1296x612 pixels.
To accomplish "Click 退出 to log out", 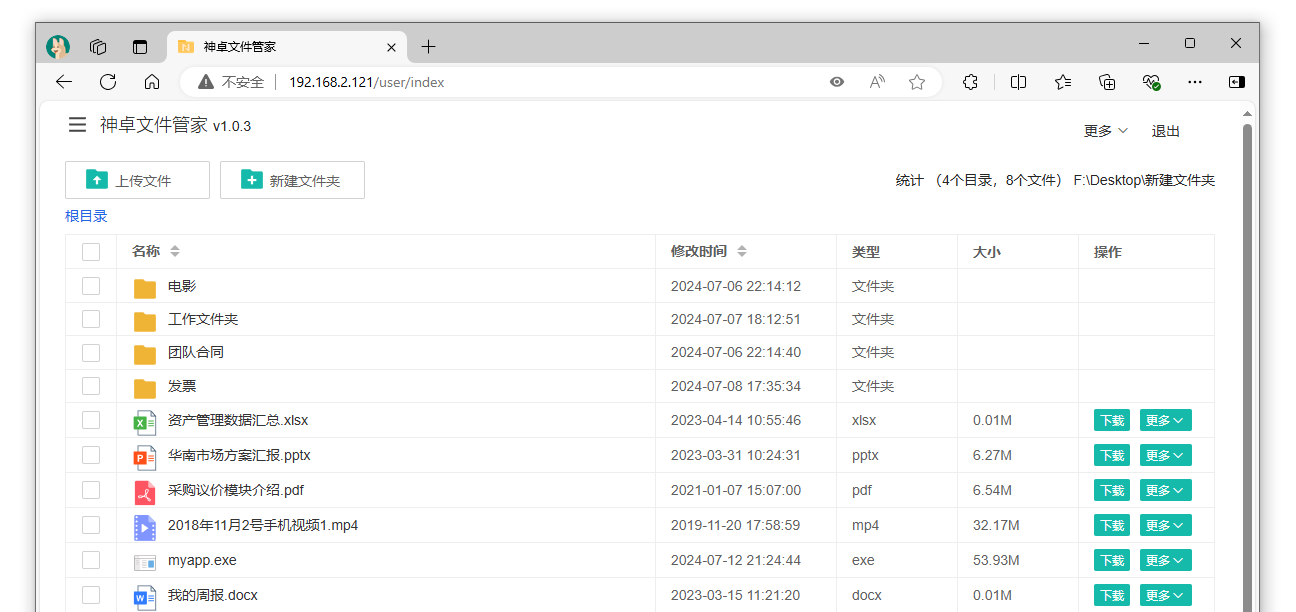I will click(1166, 131).
